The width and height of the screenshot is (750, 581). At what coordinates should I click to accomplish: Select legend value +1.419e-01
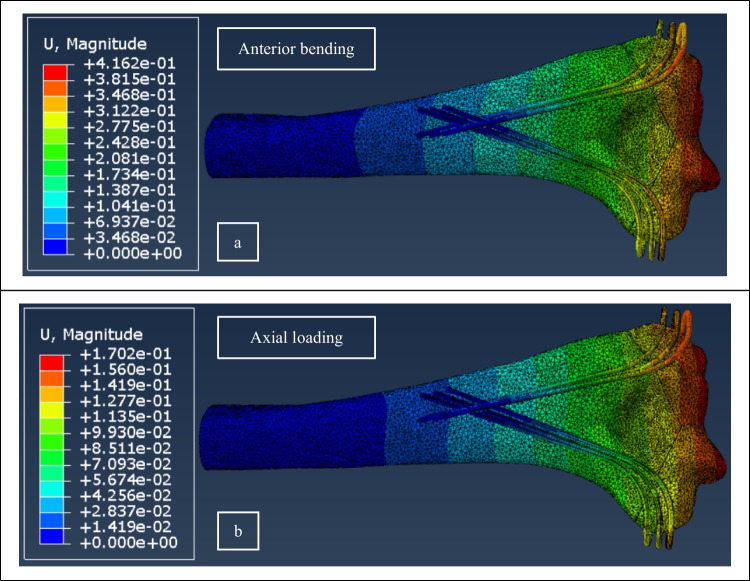126,385
